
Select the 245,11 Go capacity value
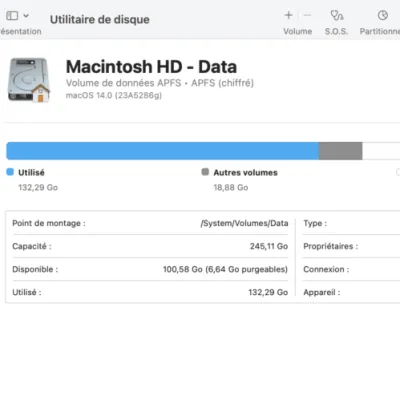(x=269, y=246)
